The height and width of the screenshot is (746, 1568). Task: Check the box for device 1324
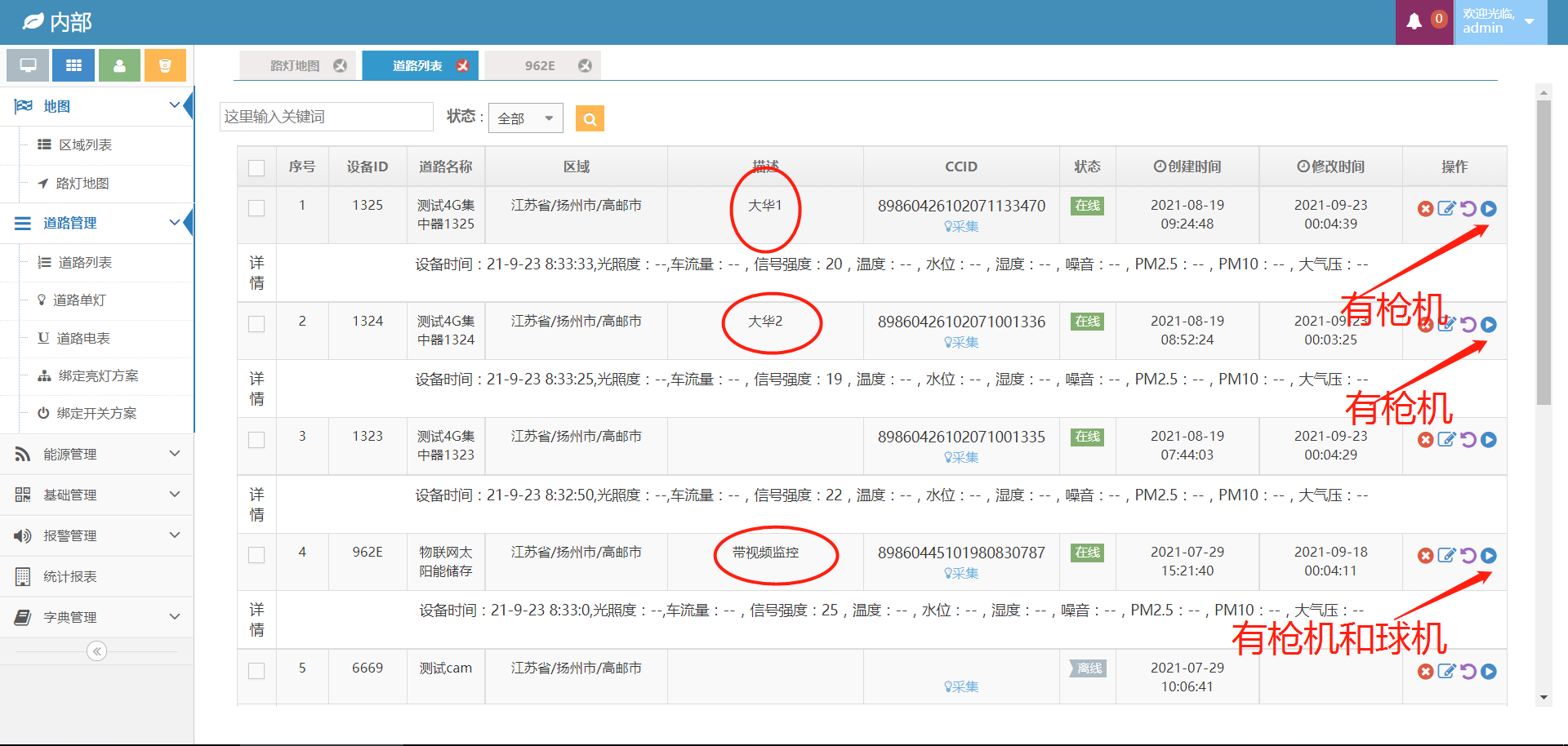click(256, 324)
